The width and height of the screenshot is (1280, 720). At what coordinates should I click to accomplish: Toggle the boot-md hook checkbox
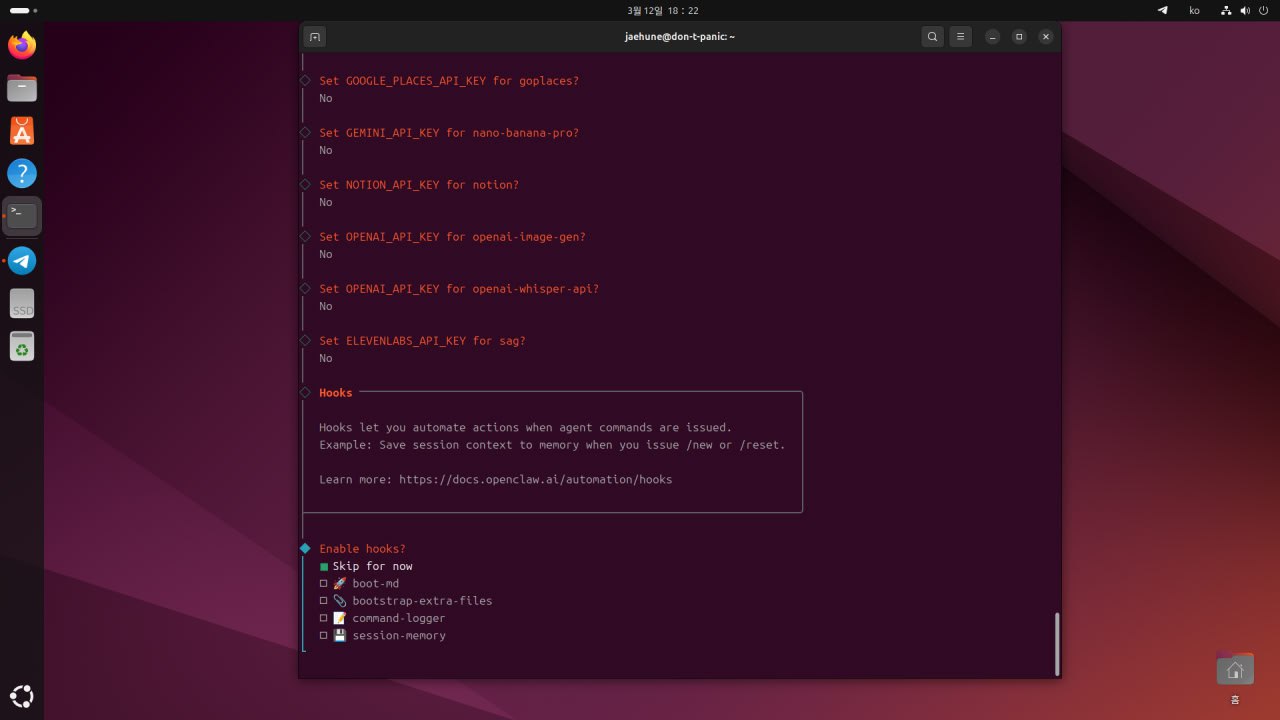324,584
